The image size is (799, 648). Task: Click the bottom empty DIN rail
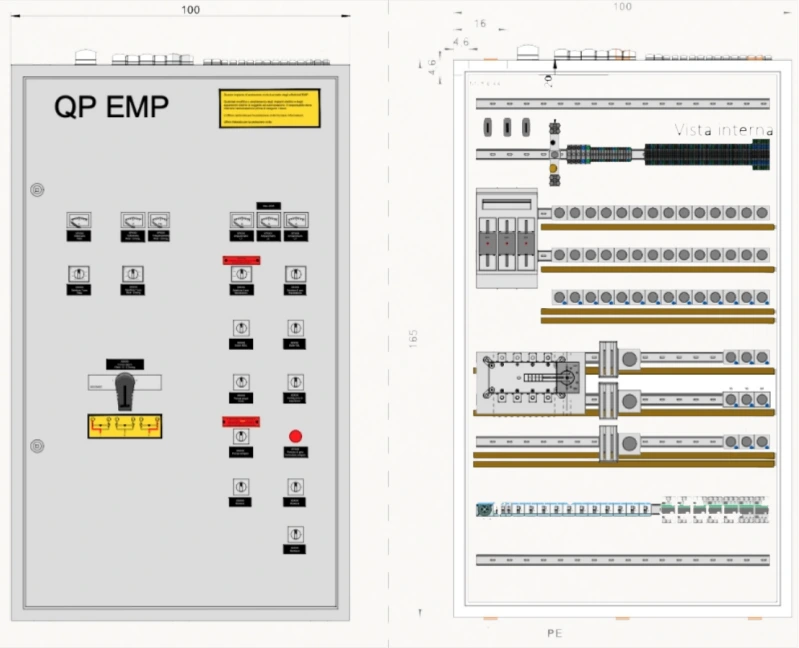[623, 560]
